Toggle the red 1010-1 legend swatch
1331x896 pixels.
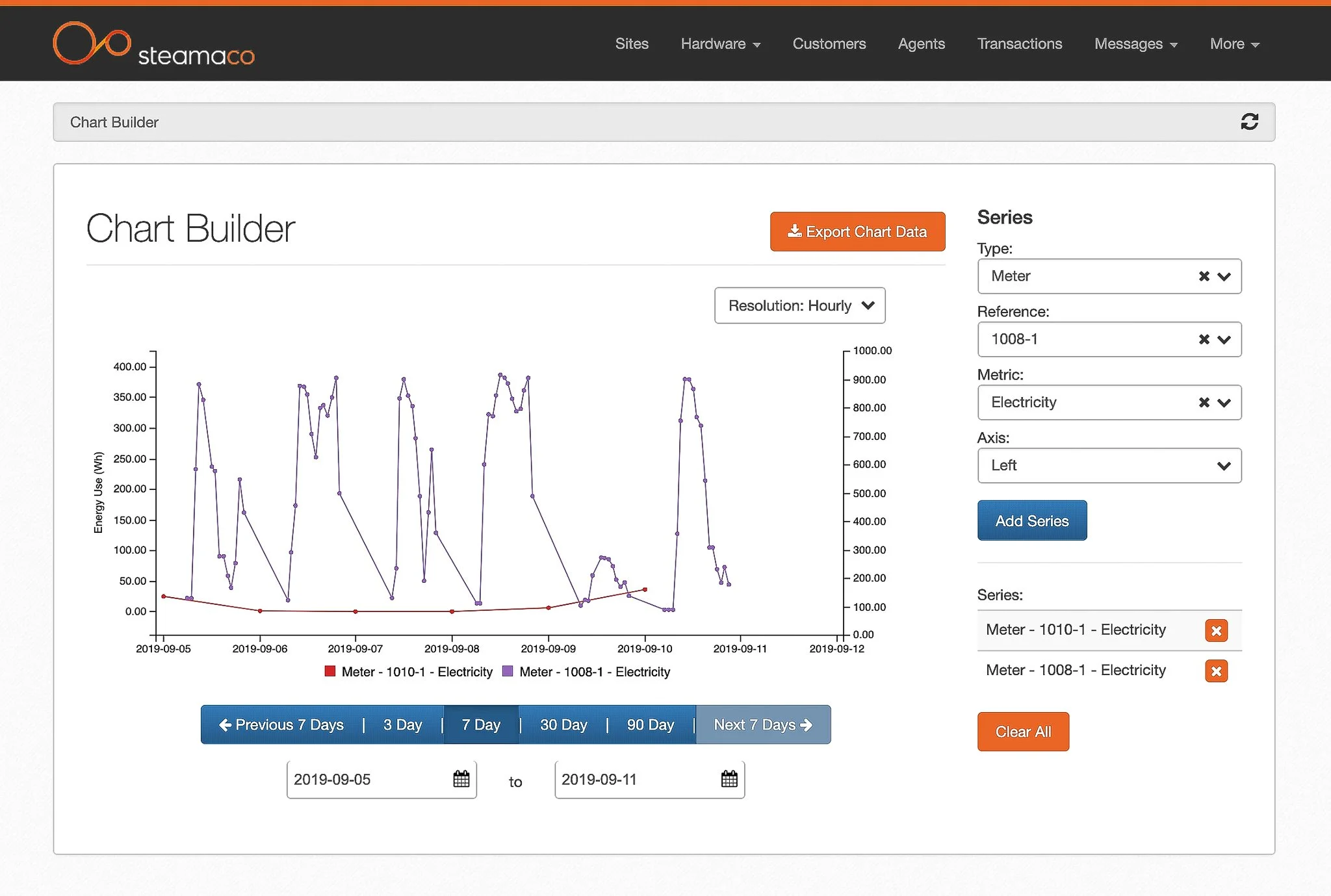tap(330, 671)
